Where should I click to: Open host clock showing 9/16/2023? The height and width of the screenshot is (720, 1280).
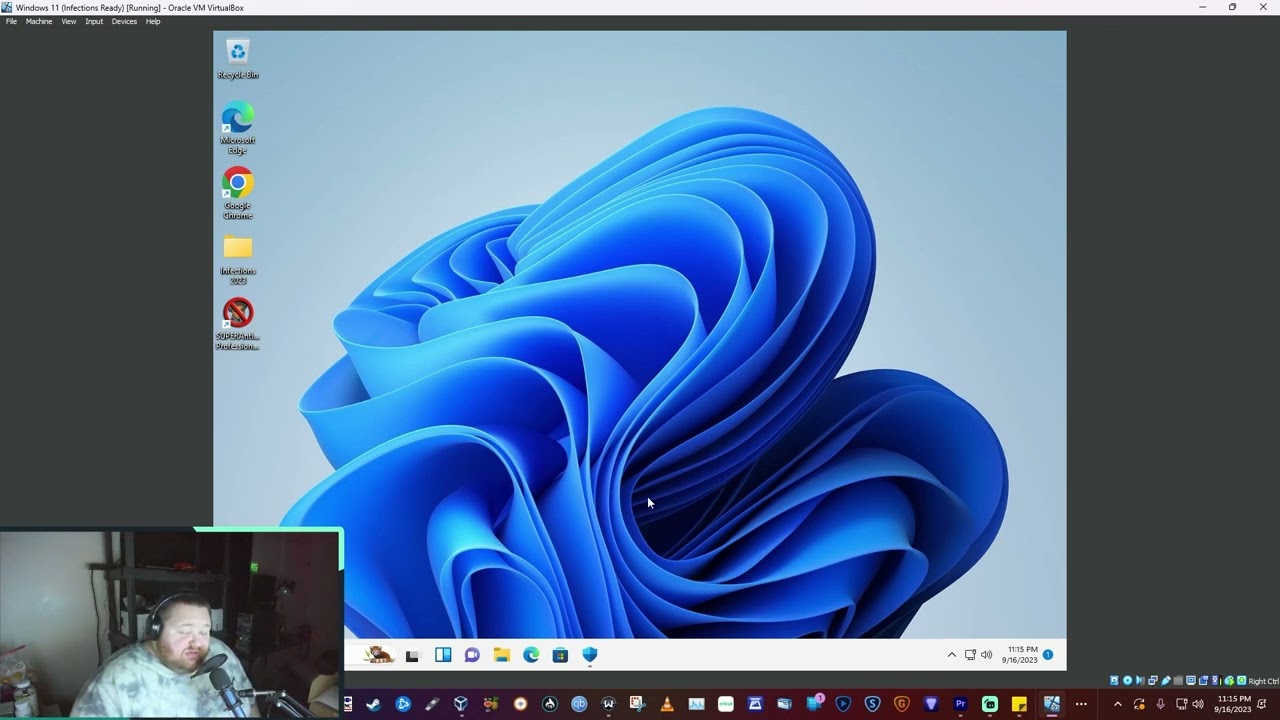point(1232,704)
